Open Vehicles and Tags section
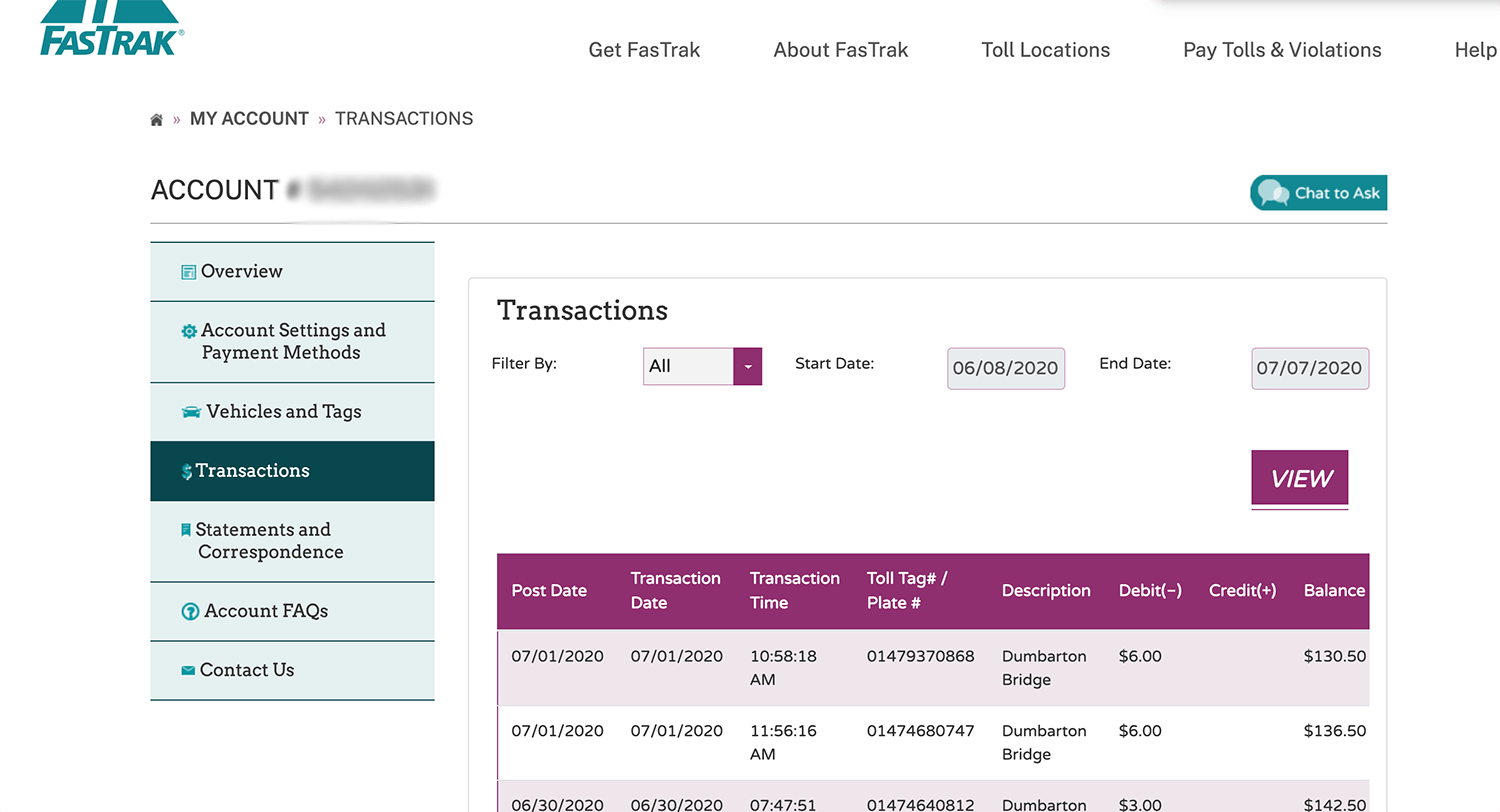 pos(292,411)
